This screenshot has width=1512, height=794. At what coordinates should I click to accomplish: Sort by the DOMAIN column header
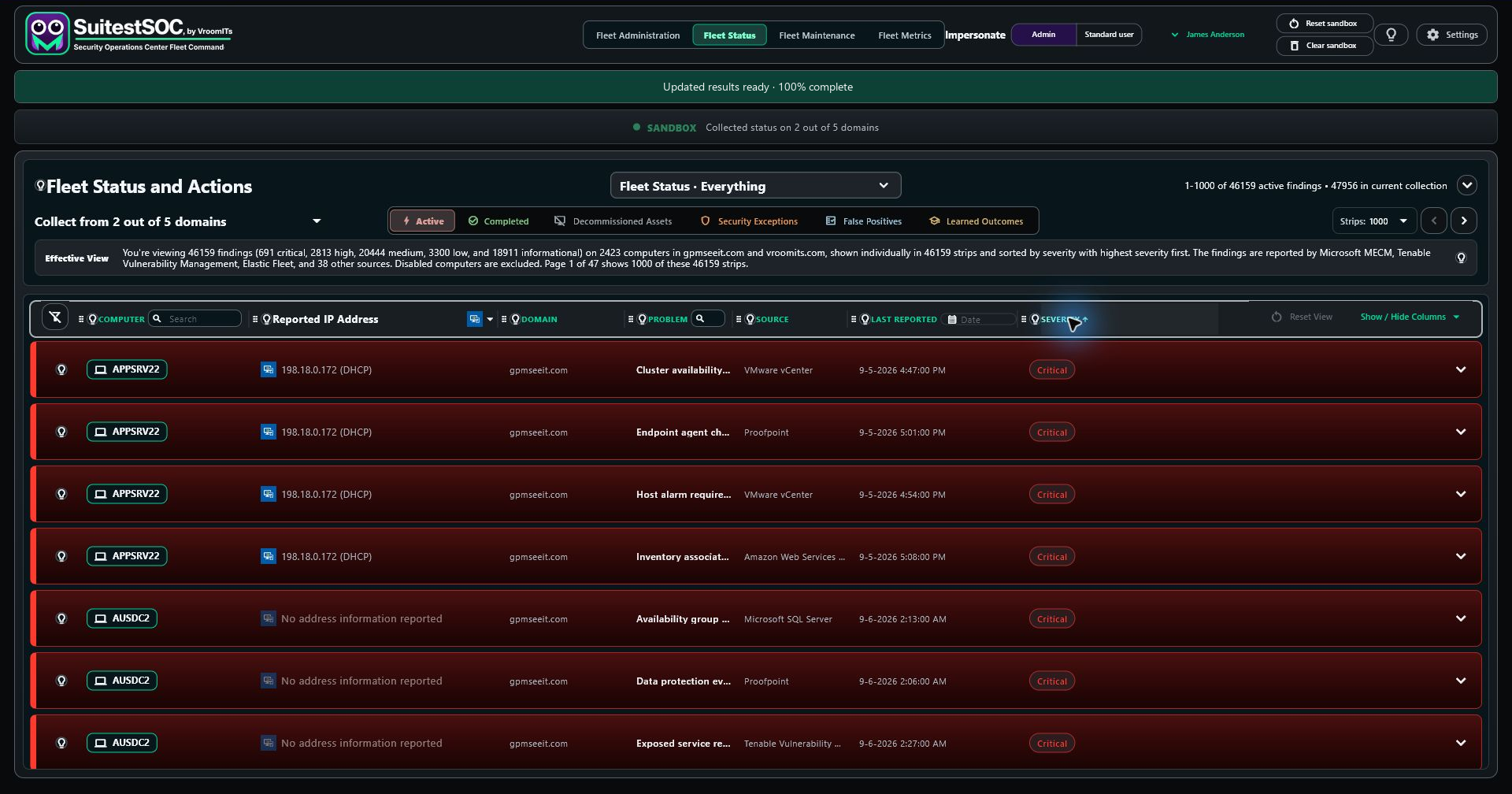tap(539, 319)
